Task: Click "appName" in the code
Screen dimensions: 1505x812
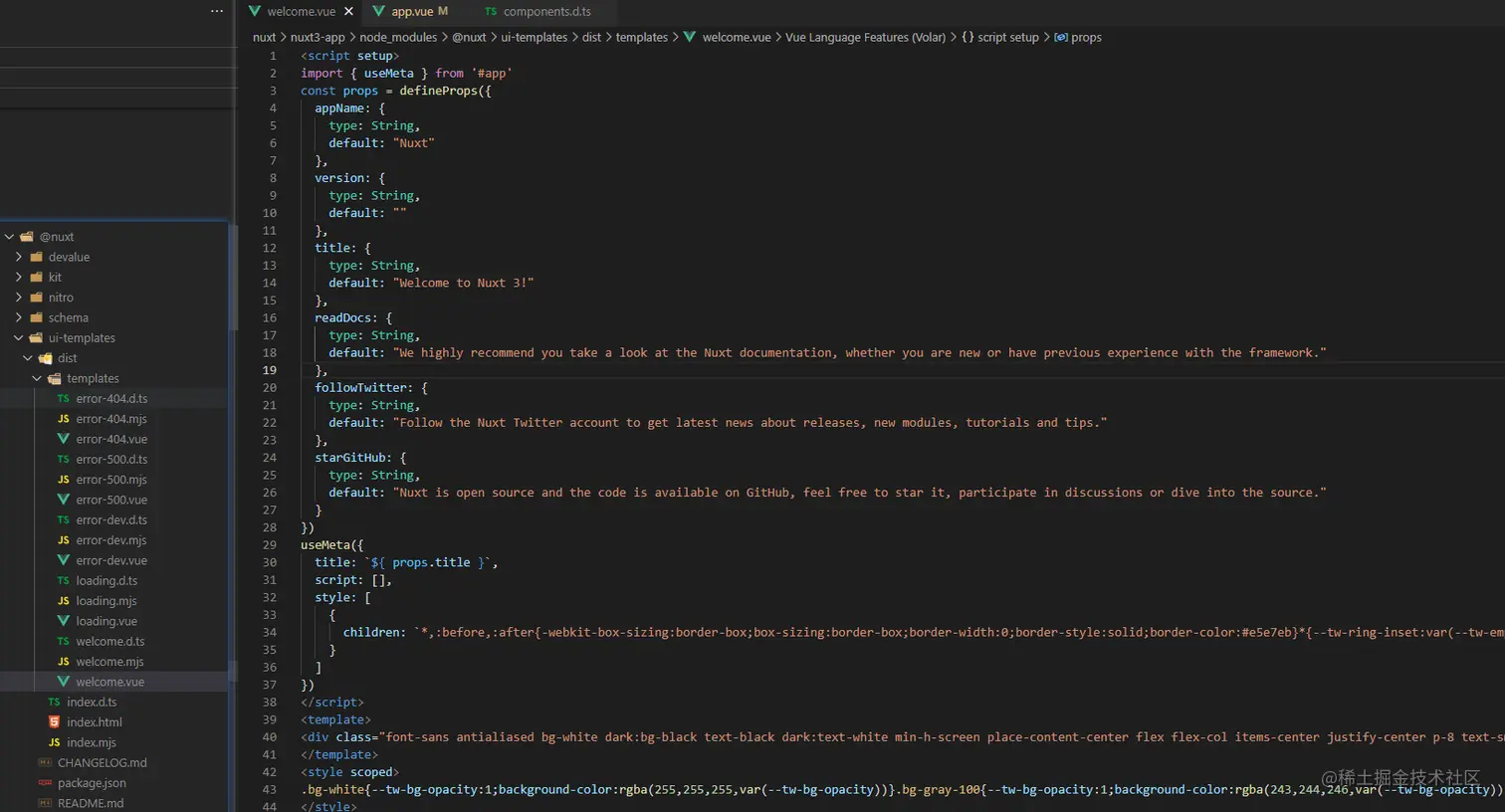Action: (x=339, y=108)
